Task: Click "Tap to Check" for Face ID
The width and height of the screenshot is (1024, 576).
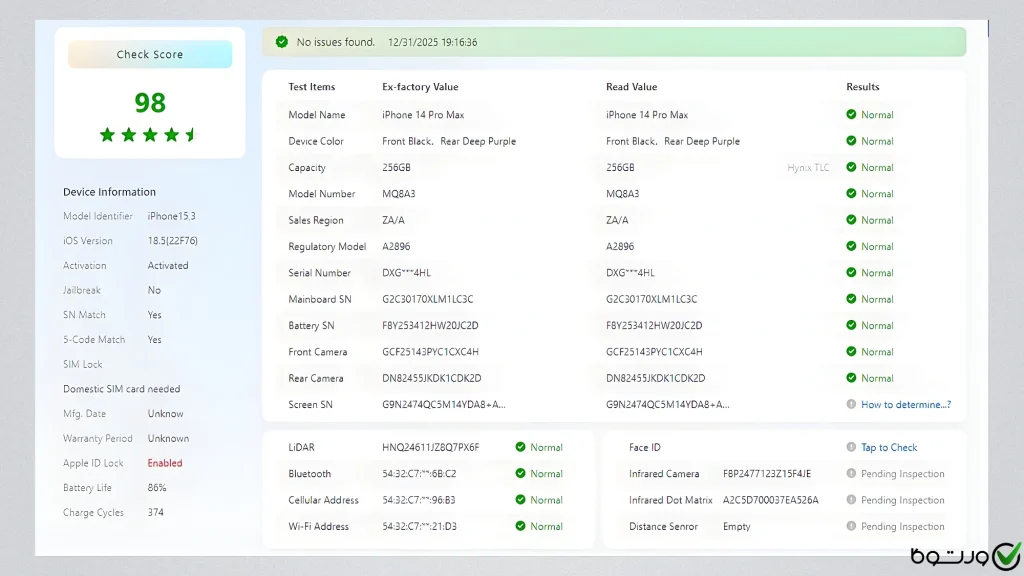Action: pos(889,448)
